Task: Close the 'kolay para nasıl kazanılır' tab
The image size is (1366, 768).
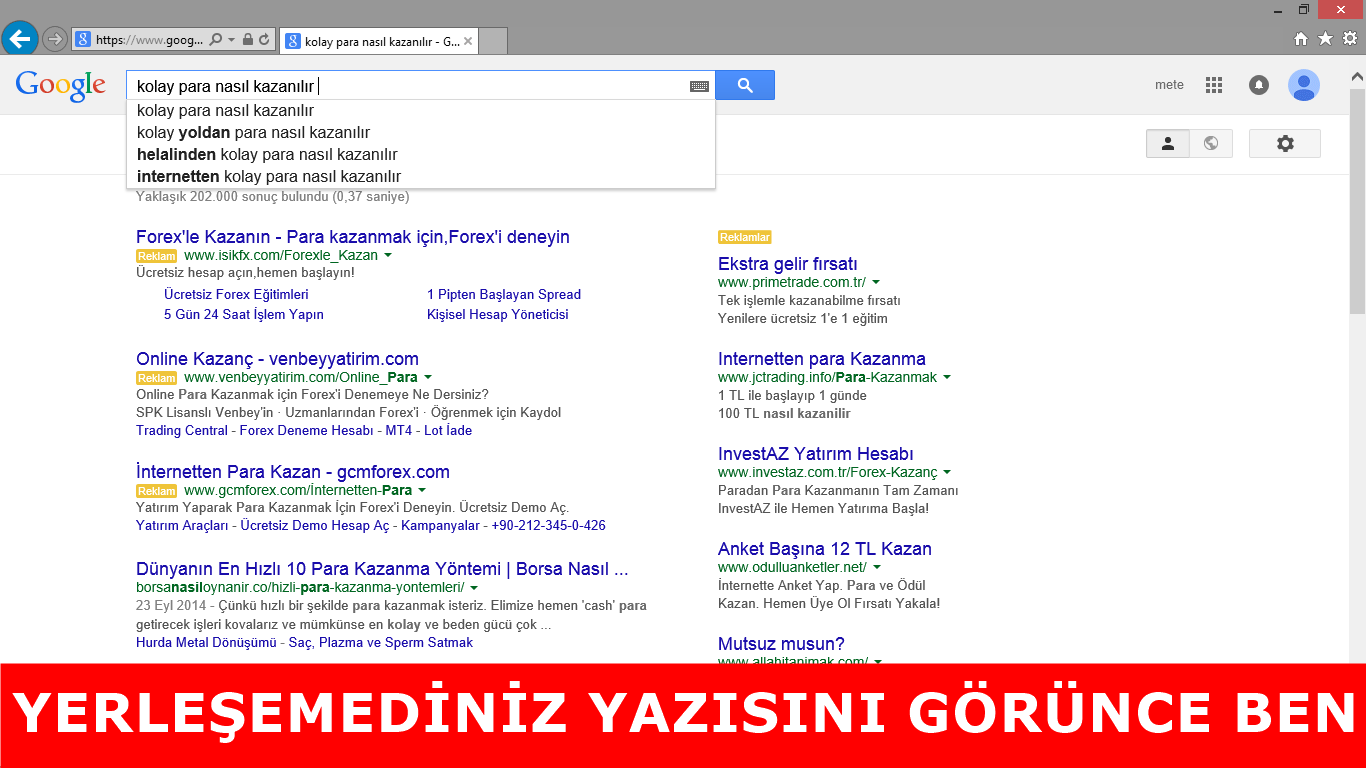Action: tap(468, 41)
